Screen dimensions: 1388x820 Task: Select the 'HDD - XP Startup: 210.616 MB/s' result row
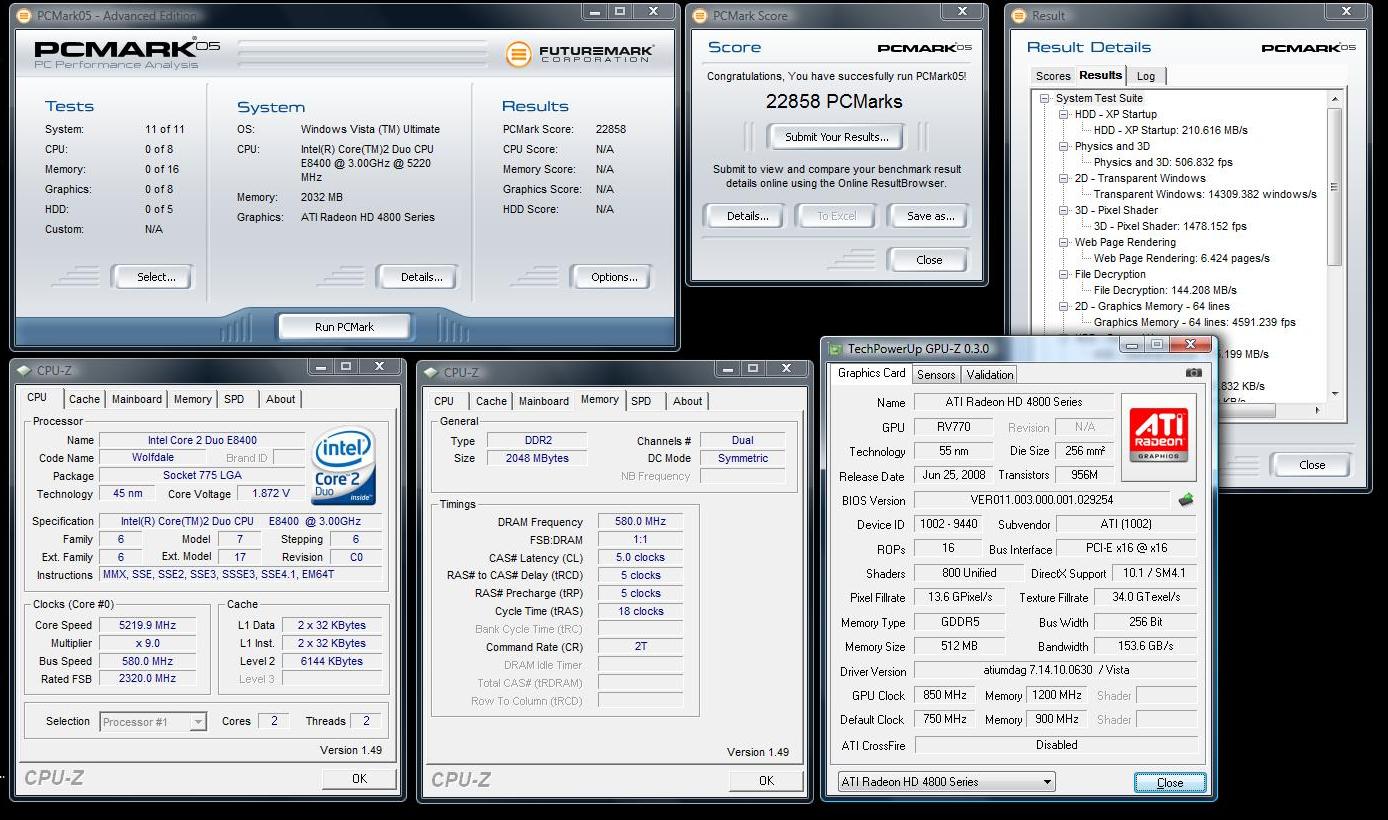[x=1170, y=130]
